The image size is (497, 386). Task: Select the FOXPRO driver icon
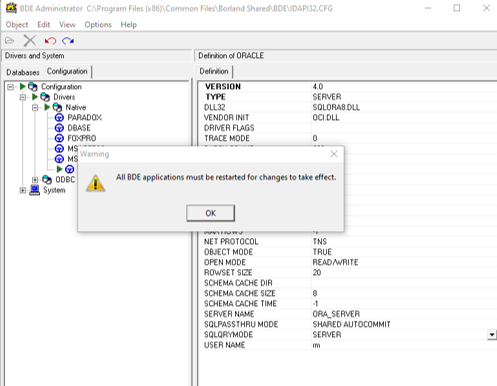59,138
